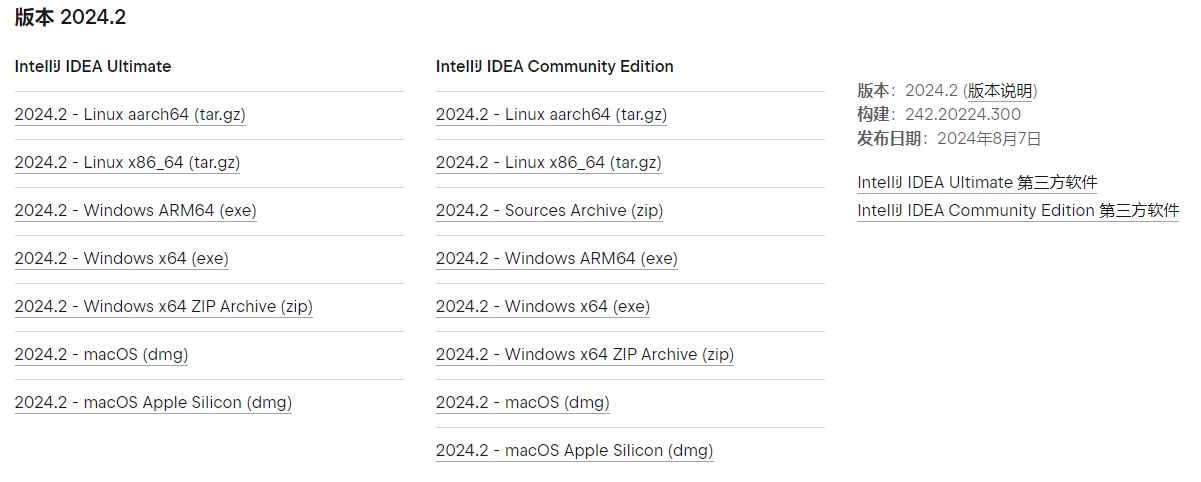Image resolution: width=1201 pixels, height=482 pixels.
Task: Download Community 2024.2 Linux x86_64 tar.gz
Action: (548, 162)
